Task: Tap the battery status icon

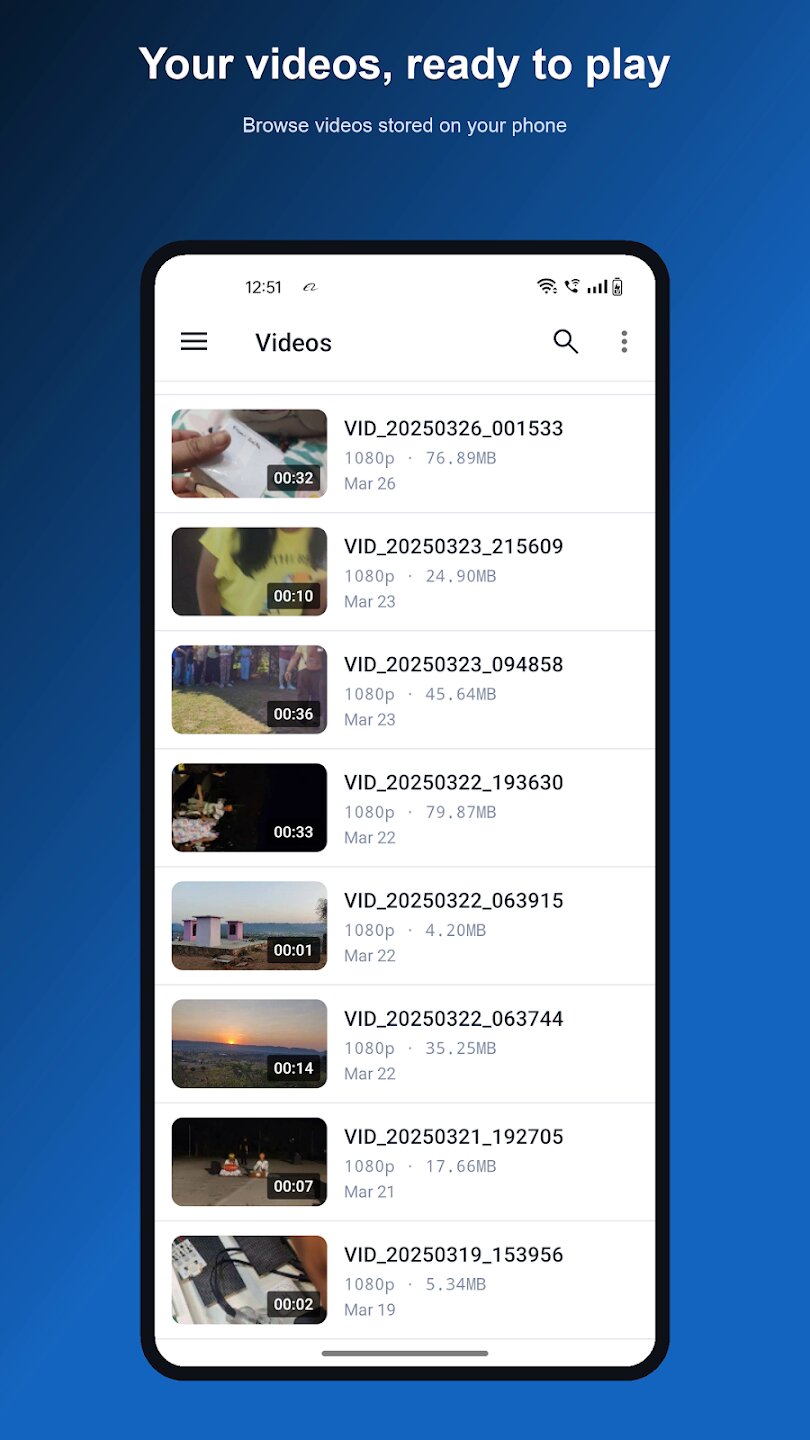Action: click(618, 287)
